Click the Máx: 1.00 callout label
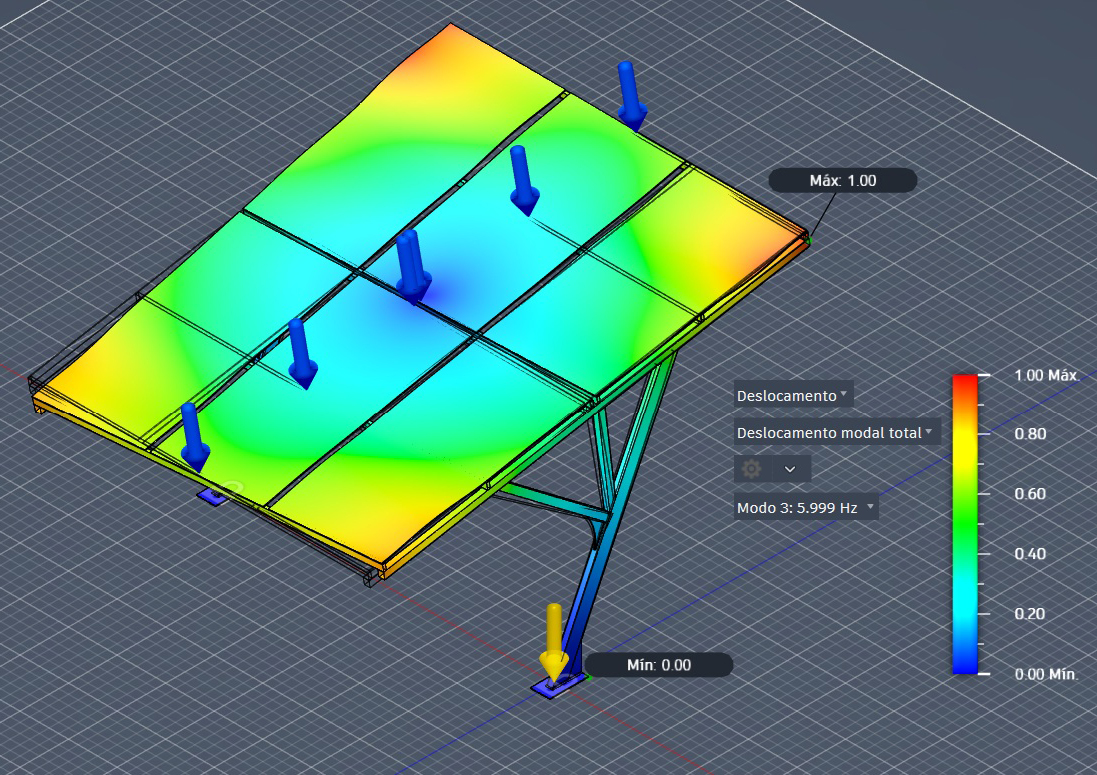This screenshot has width=1097, height=775. (842, 180)
